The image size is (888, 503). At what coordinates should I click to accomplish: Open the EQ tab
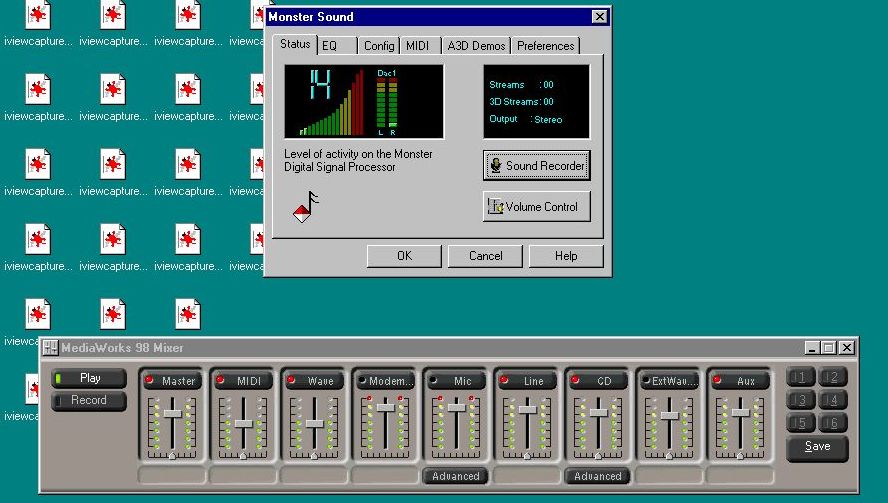(337, 46)
